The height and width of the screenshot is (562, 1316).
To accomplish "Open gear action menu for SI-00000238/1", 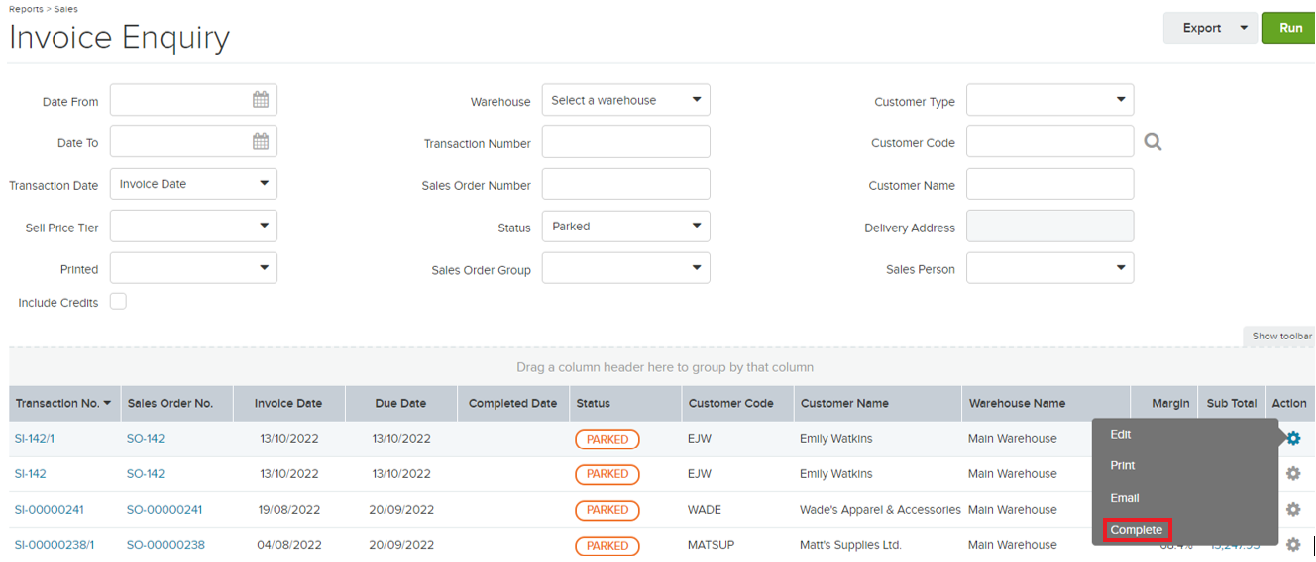I will 1293,545.
